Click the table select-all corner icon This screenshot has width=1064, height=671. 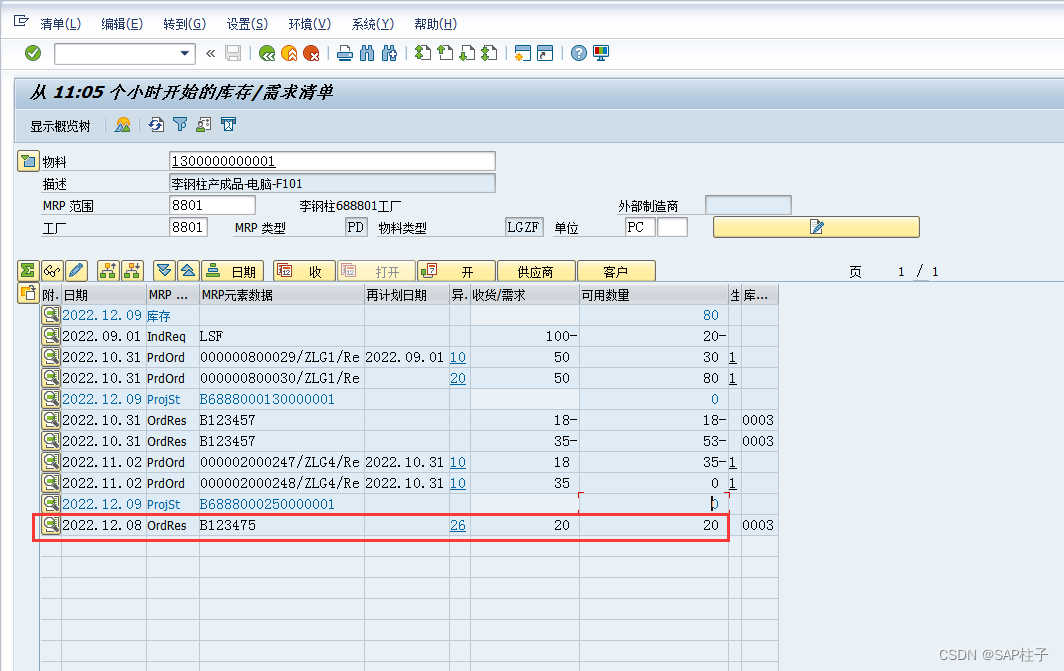coord(28,294)
